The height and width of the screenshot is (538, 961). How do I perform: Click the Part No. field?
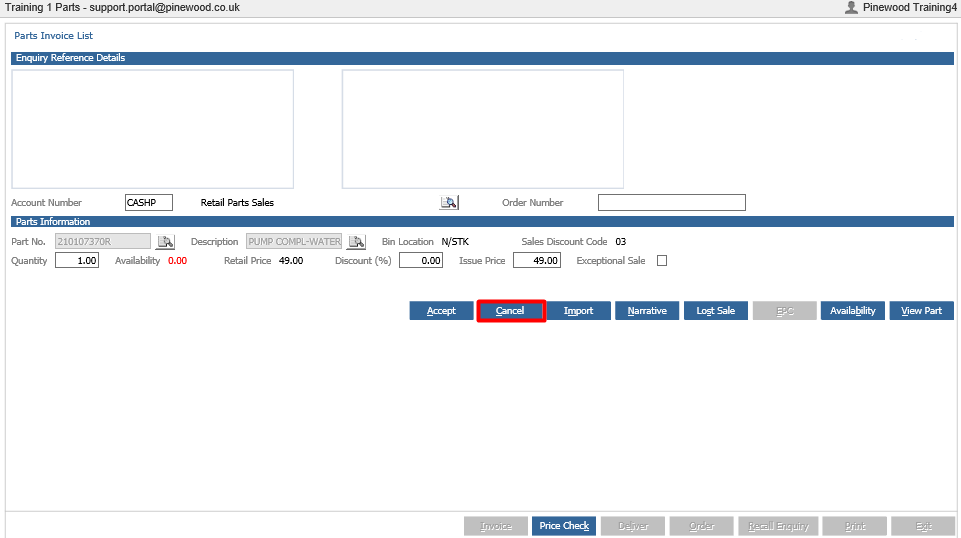(103, 241)
